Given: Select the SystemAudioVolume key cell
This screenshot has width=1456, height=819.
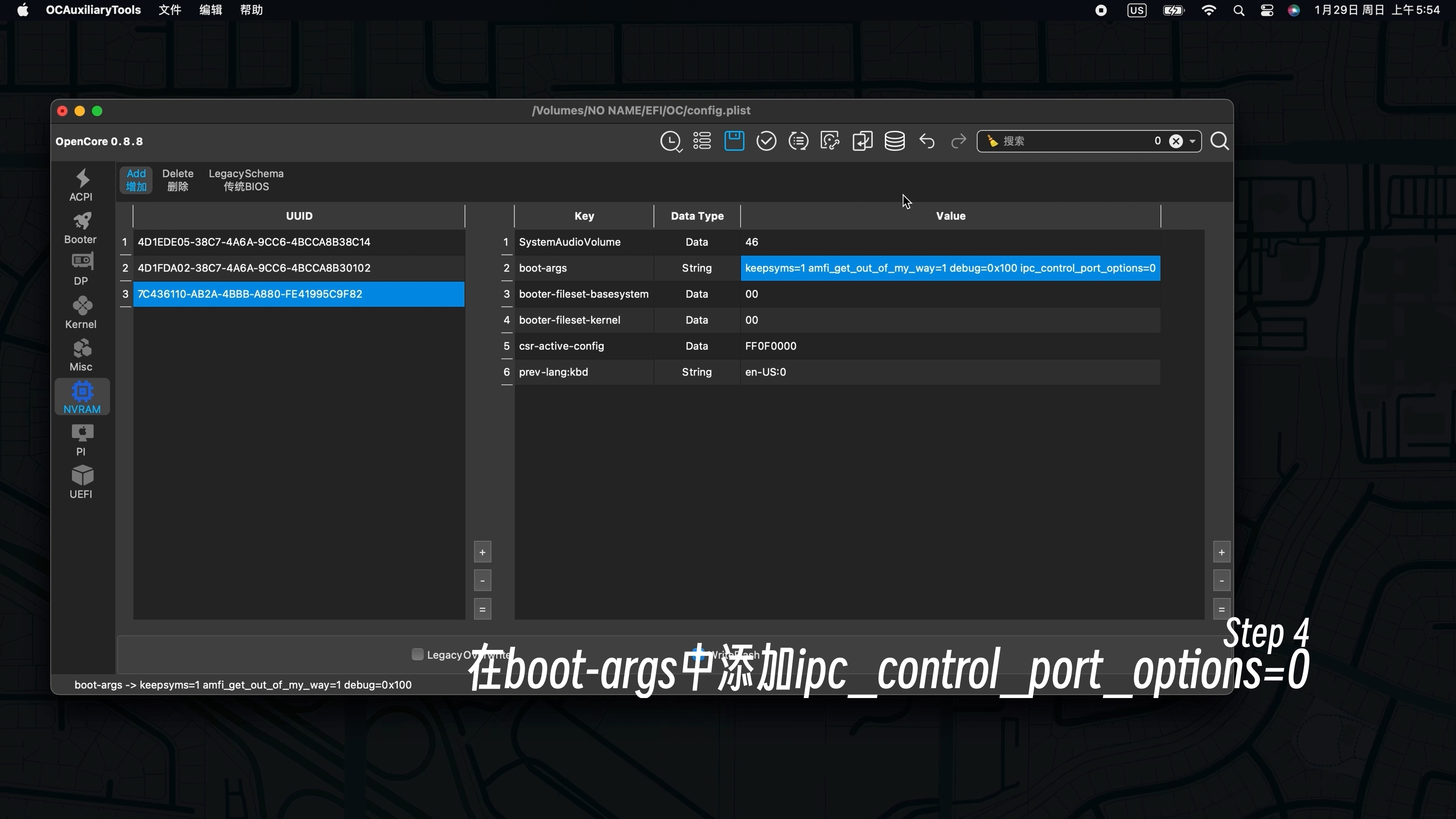Looking at the screenshot, I should 584,242.
